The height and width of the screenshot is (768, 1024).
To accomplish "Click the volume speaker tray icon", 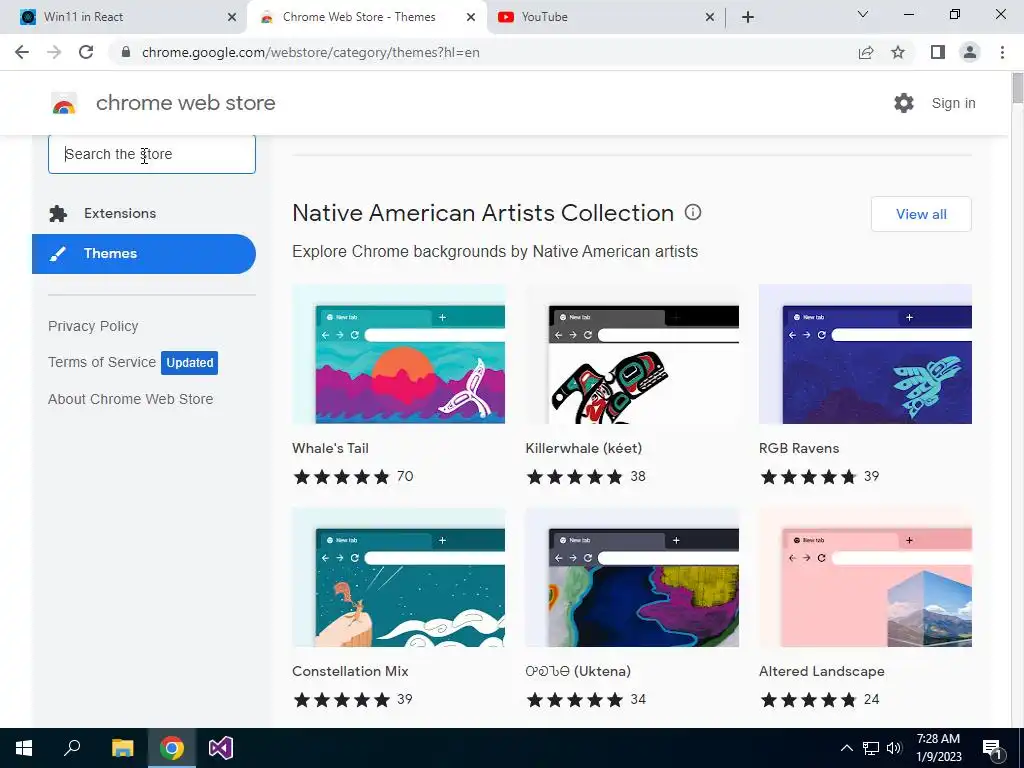I will tap(894, 748).
